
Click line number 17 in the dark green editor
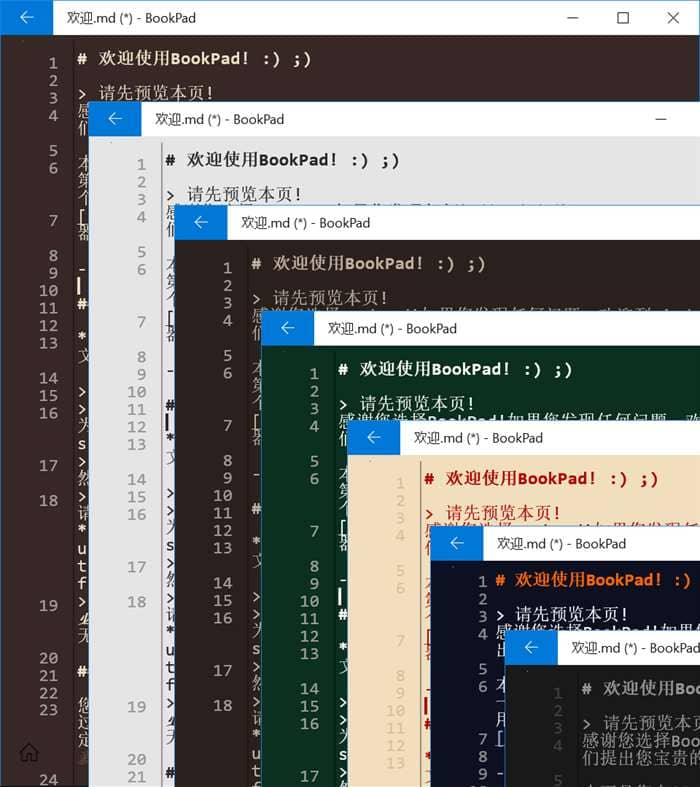coord(309,775)
